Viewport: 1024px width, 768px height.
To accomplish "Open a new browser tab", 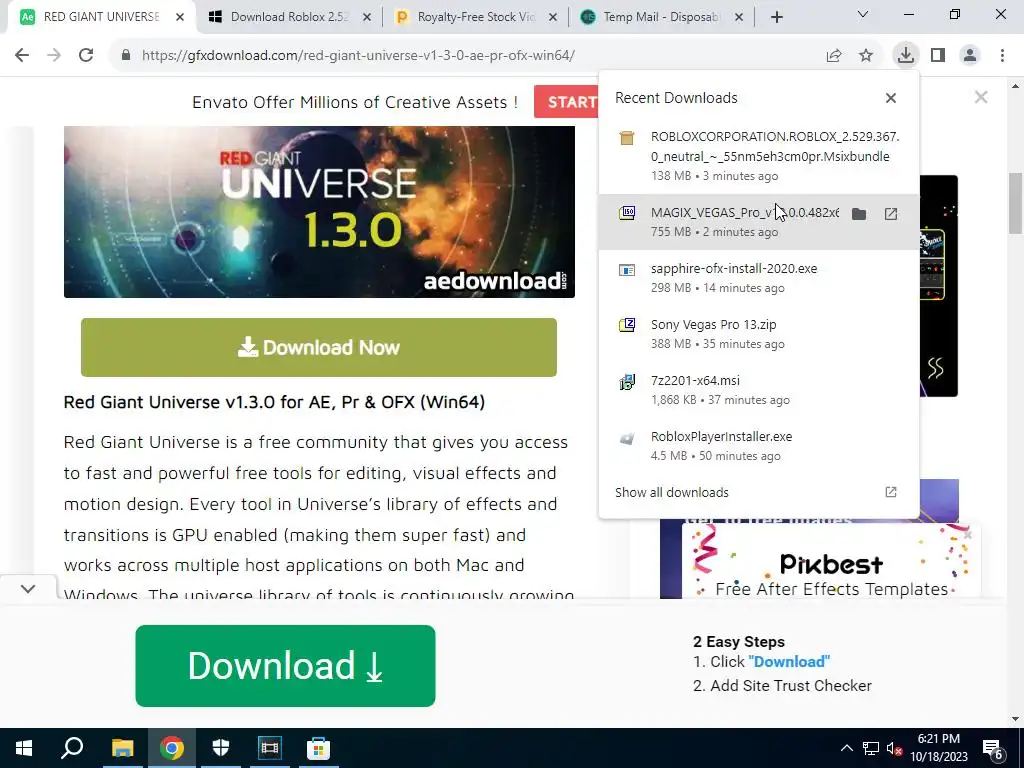I will tap(776, 17).
